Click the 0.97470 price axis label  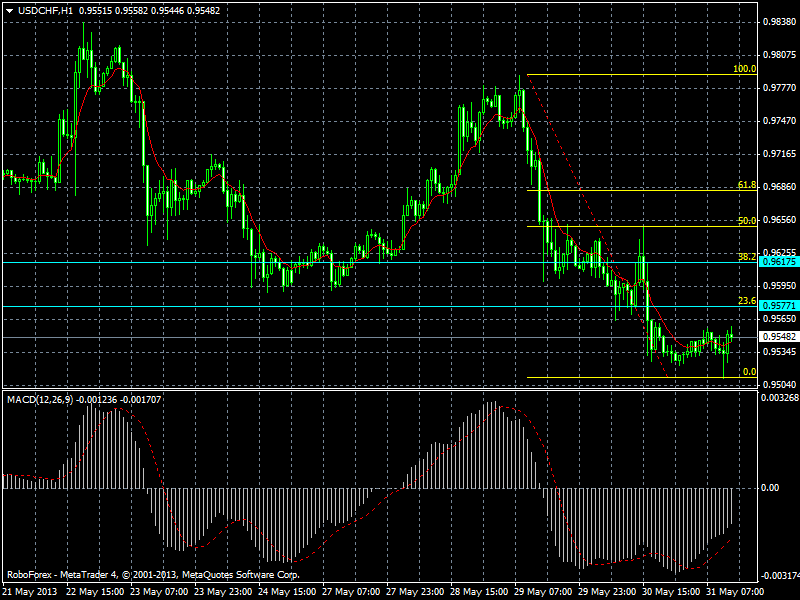point(779,121)
